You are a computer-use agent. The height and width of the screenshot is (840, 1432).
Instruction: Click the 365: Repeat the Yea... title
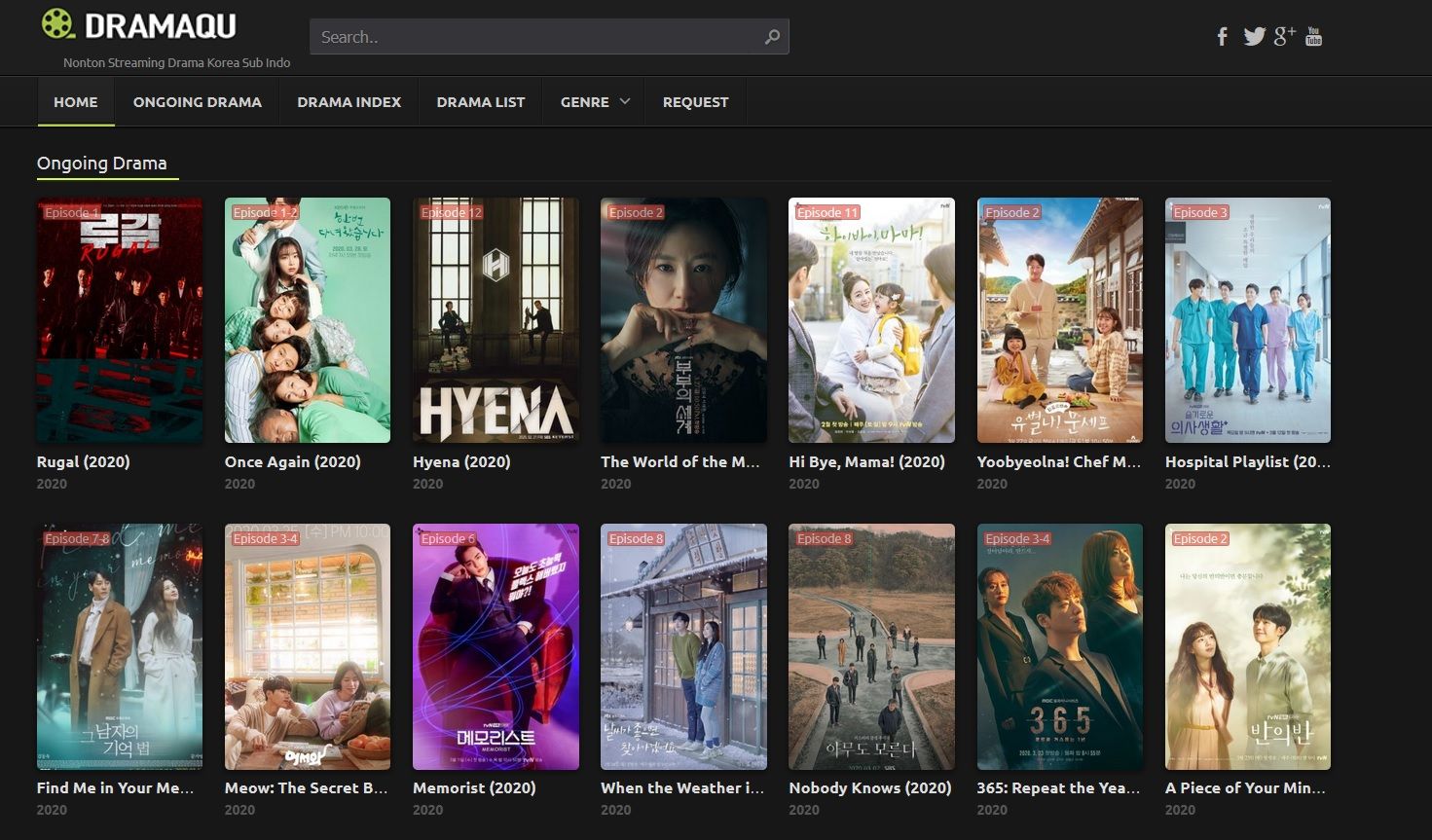click(x=1059, y=787)
